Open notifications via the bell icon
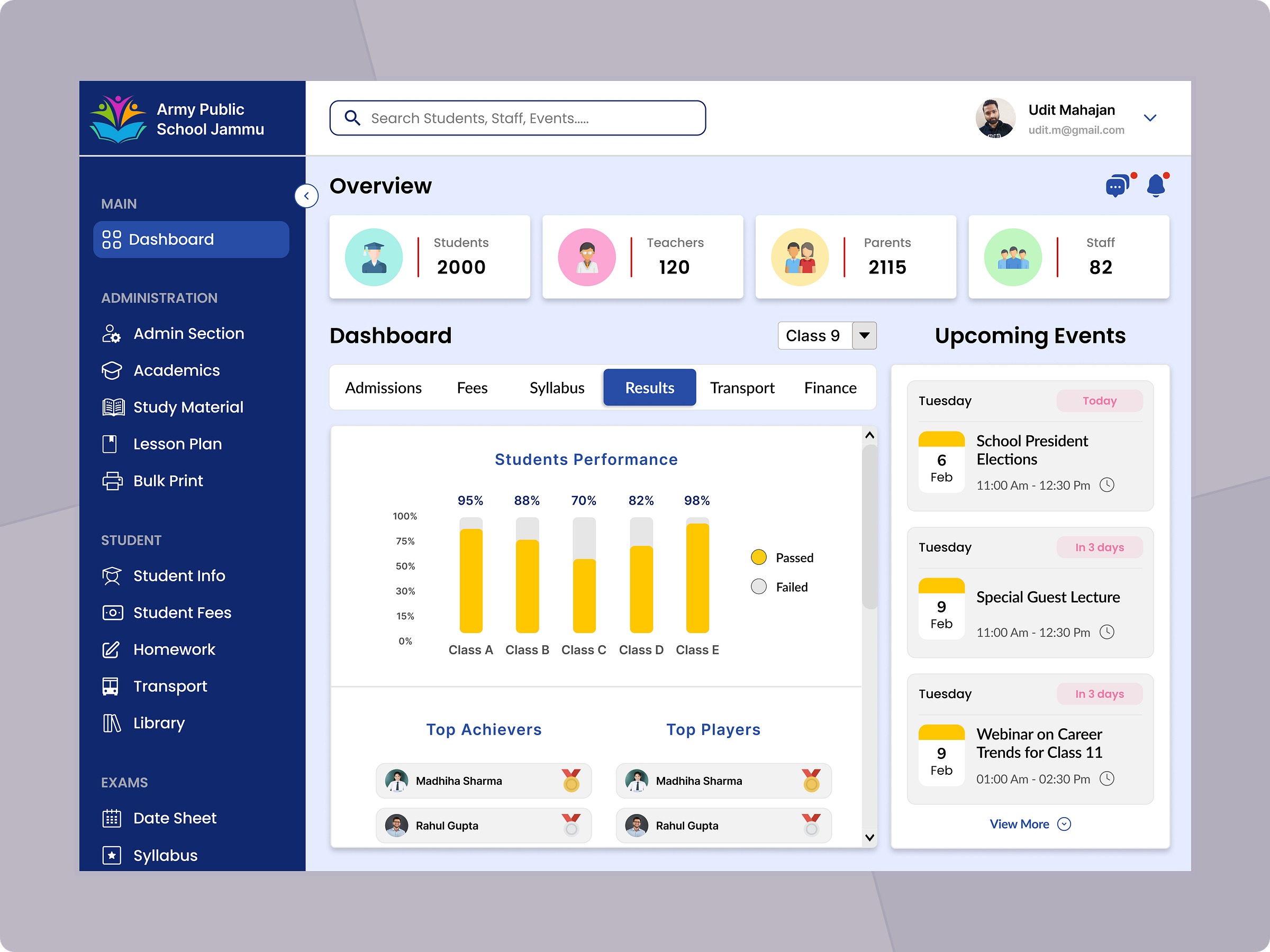Image resolution: width=1270 pixels, height=952 pixels. coord(1156,185)
